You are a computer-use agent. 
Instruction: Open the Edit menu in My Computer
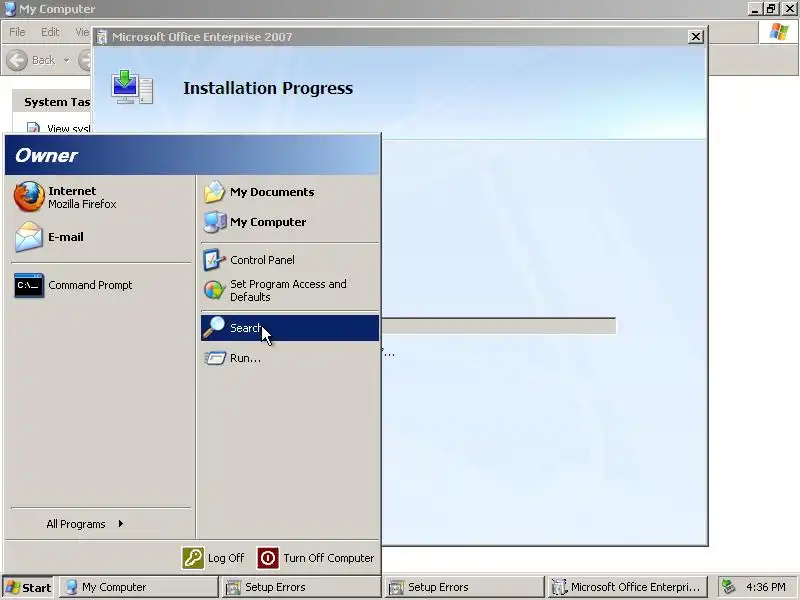pyautogui.click(x=50, y=32)
